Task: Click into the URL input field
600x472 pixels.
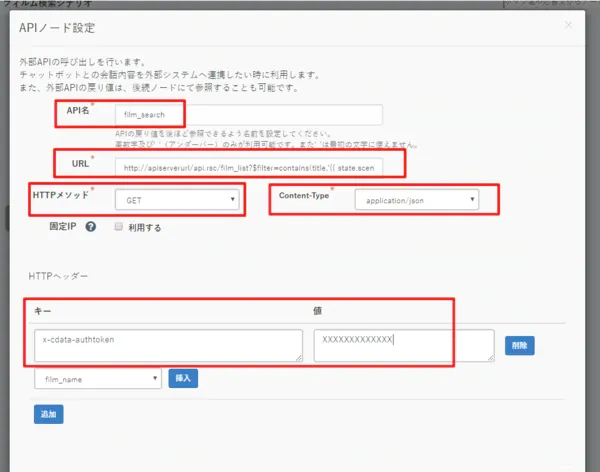Action: coord(248,169)
